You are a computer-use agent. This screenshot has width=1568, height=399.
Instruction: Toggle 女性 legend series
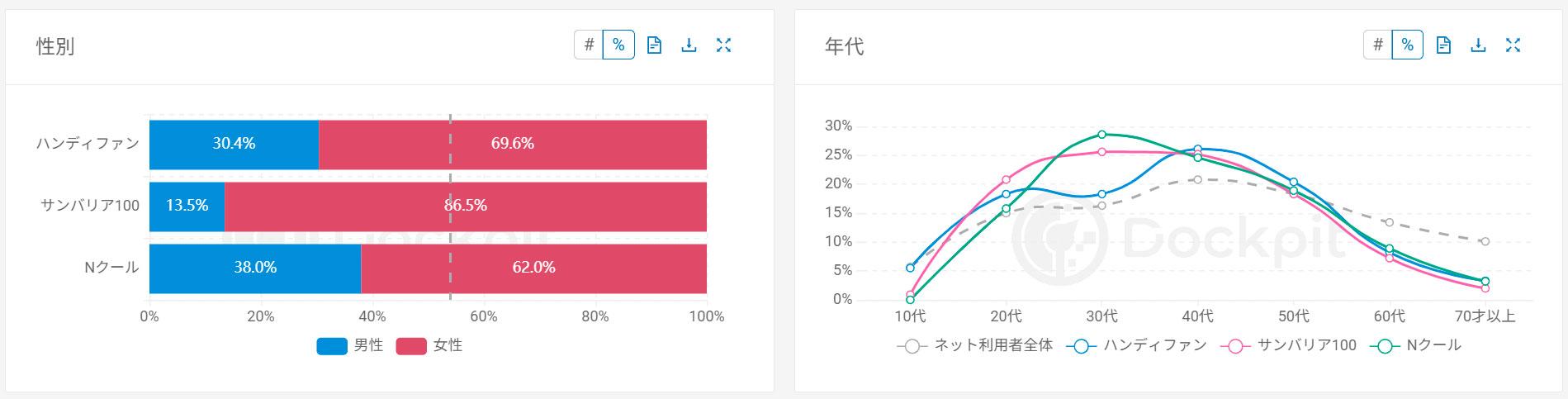(x=429, y=345)
